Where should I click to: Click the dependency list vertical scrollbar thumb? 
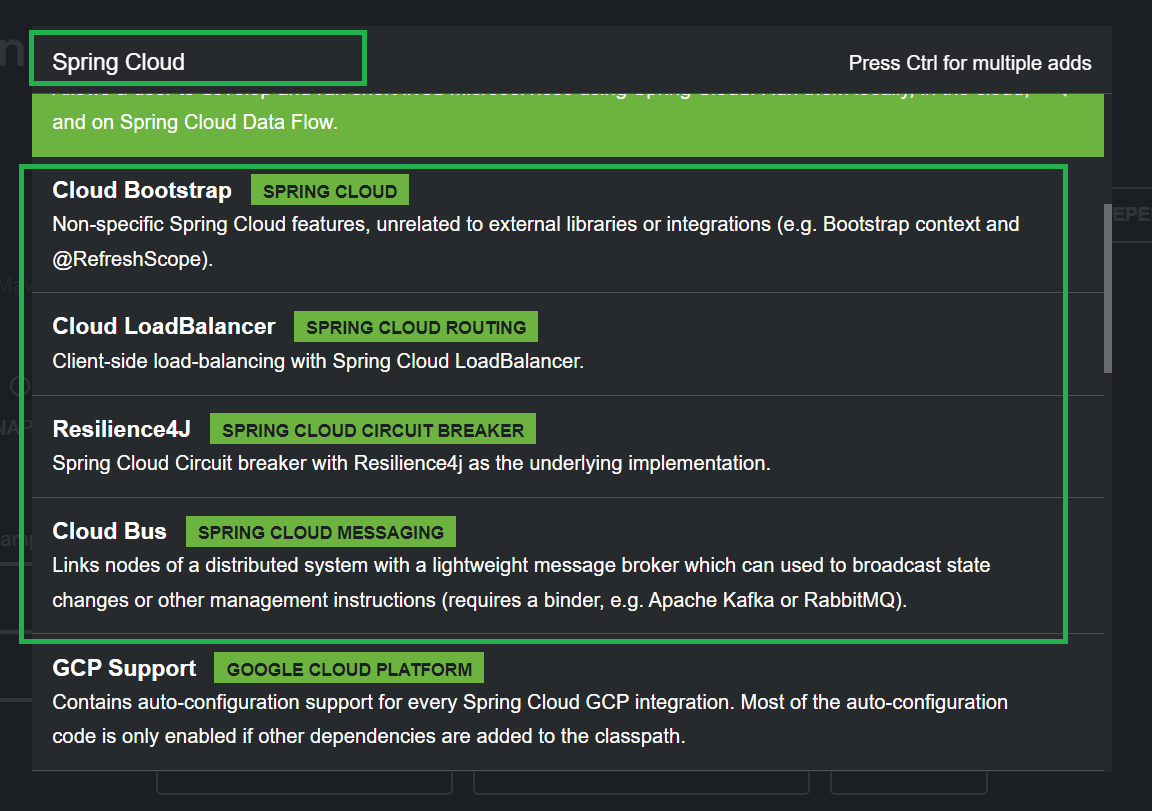1107,288
